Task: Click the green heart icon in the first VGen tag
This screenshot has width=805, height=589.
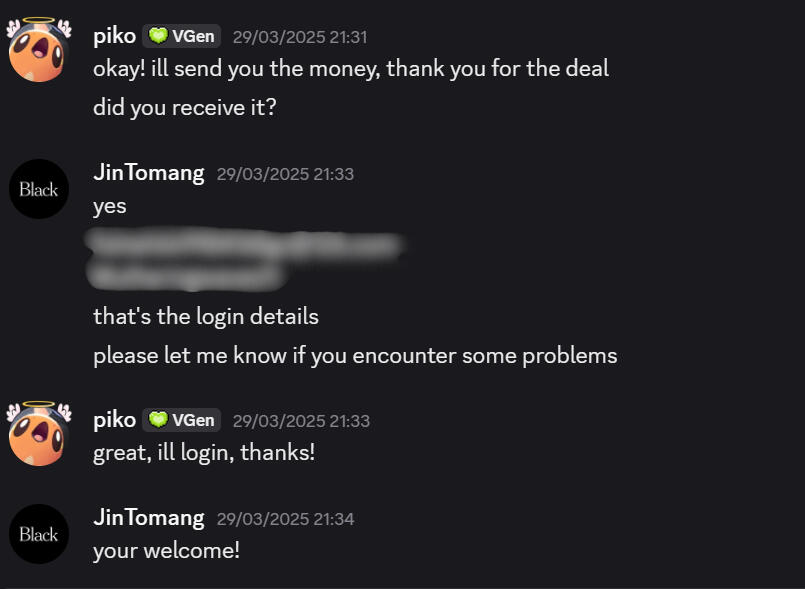Action: (x=158, y=36)
